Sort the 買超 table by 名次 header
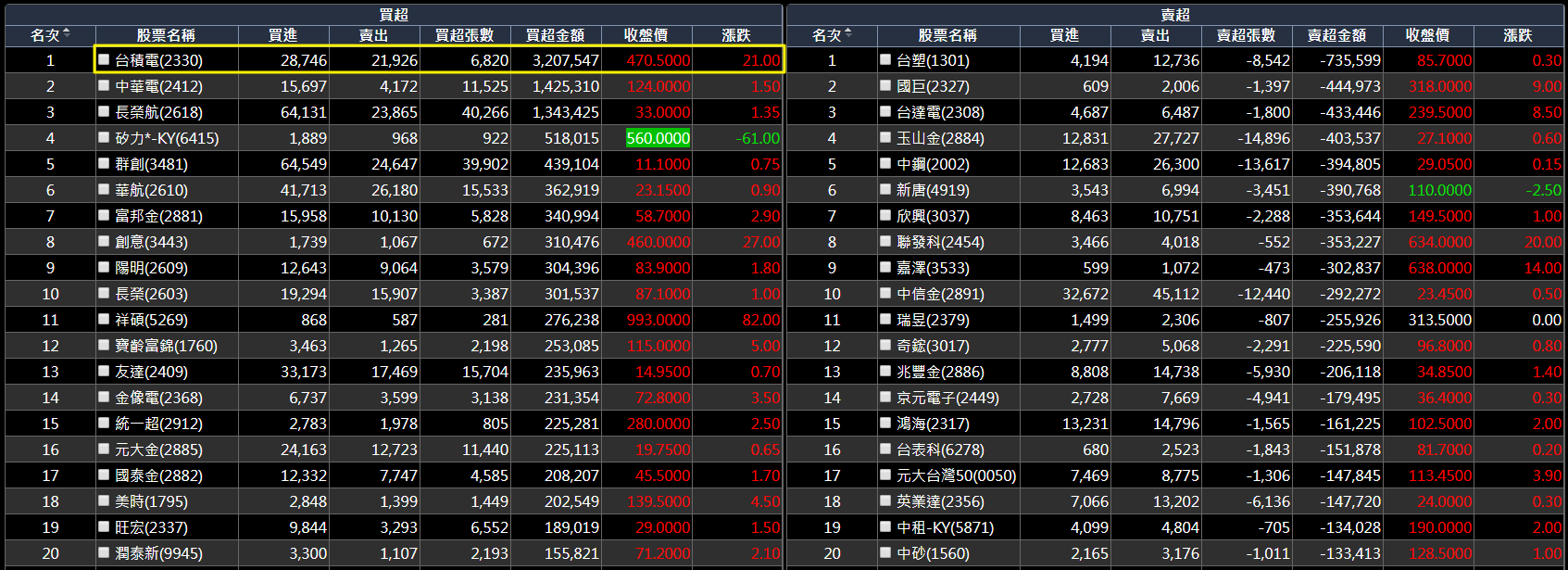Image resolution: width=1568 pixels, height=570 pixels. coord(50,35)
